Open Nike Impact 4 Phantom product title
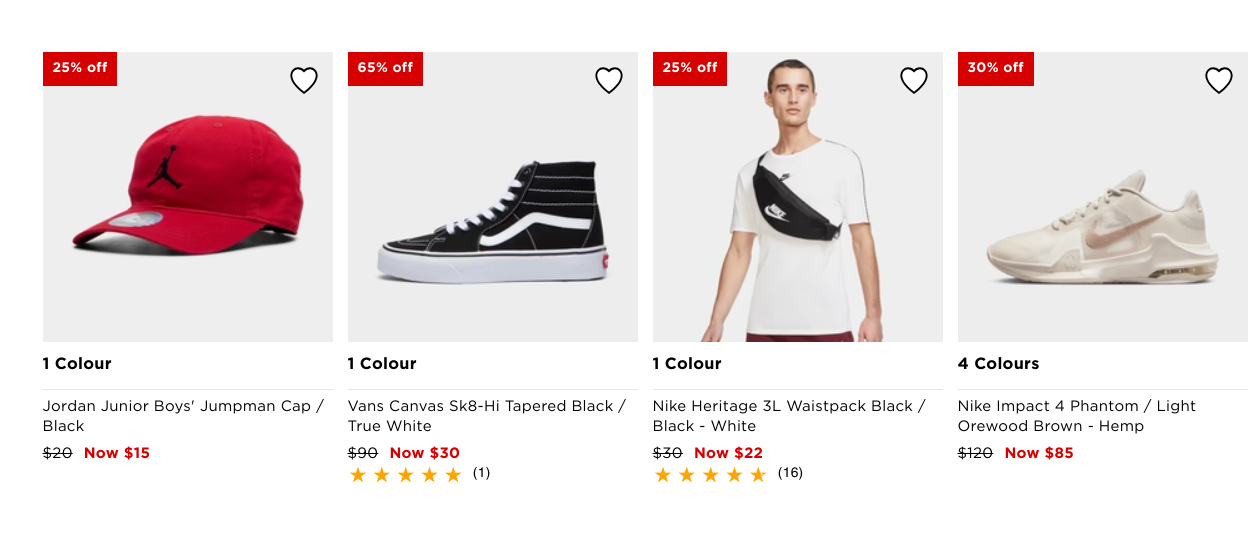The height and width of the screenshot is (537, 1257). (x=1077, y=416)
